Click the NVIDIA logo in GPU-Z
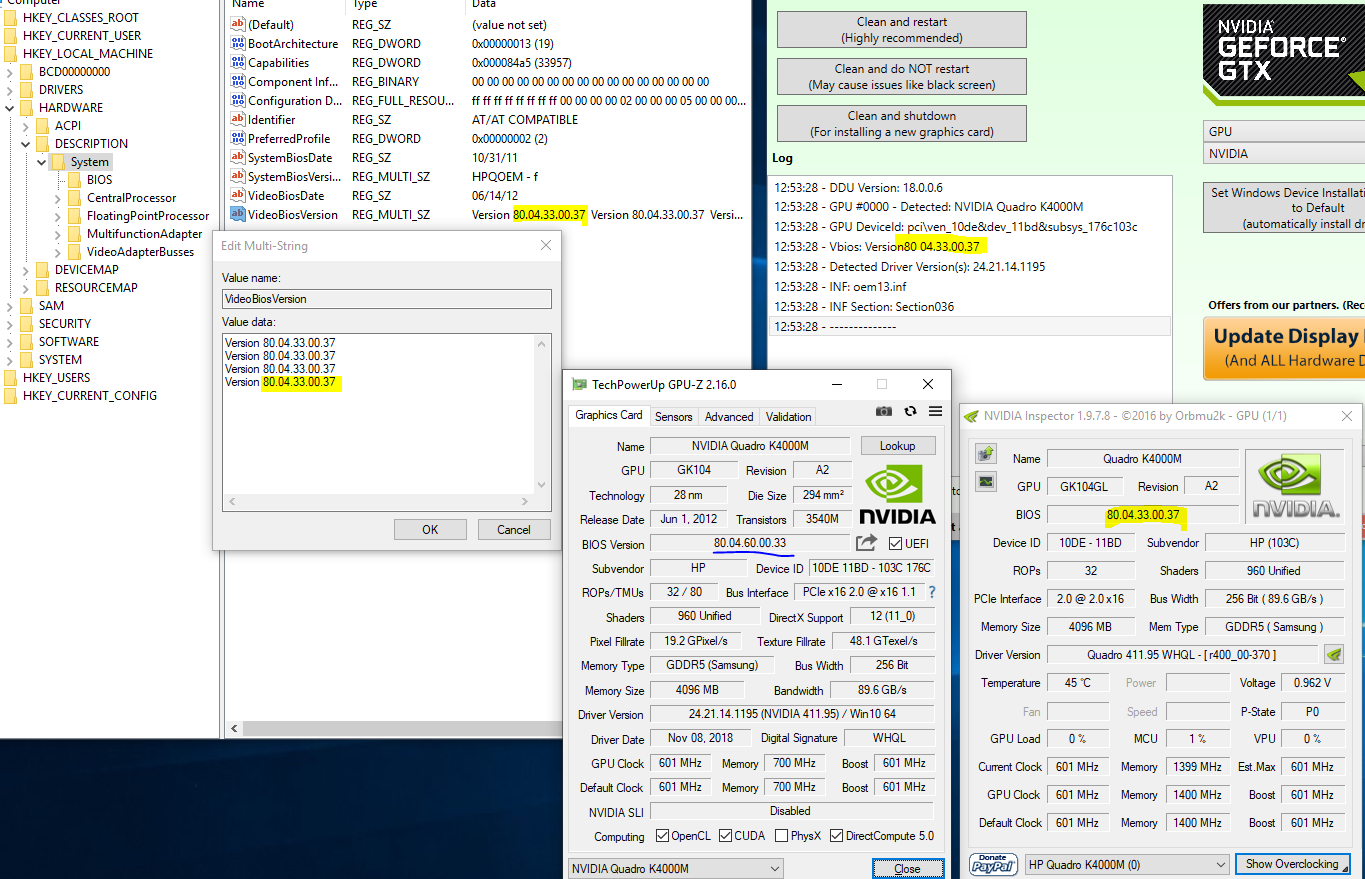1365x879 pixels. coord(898,493)
